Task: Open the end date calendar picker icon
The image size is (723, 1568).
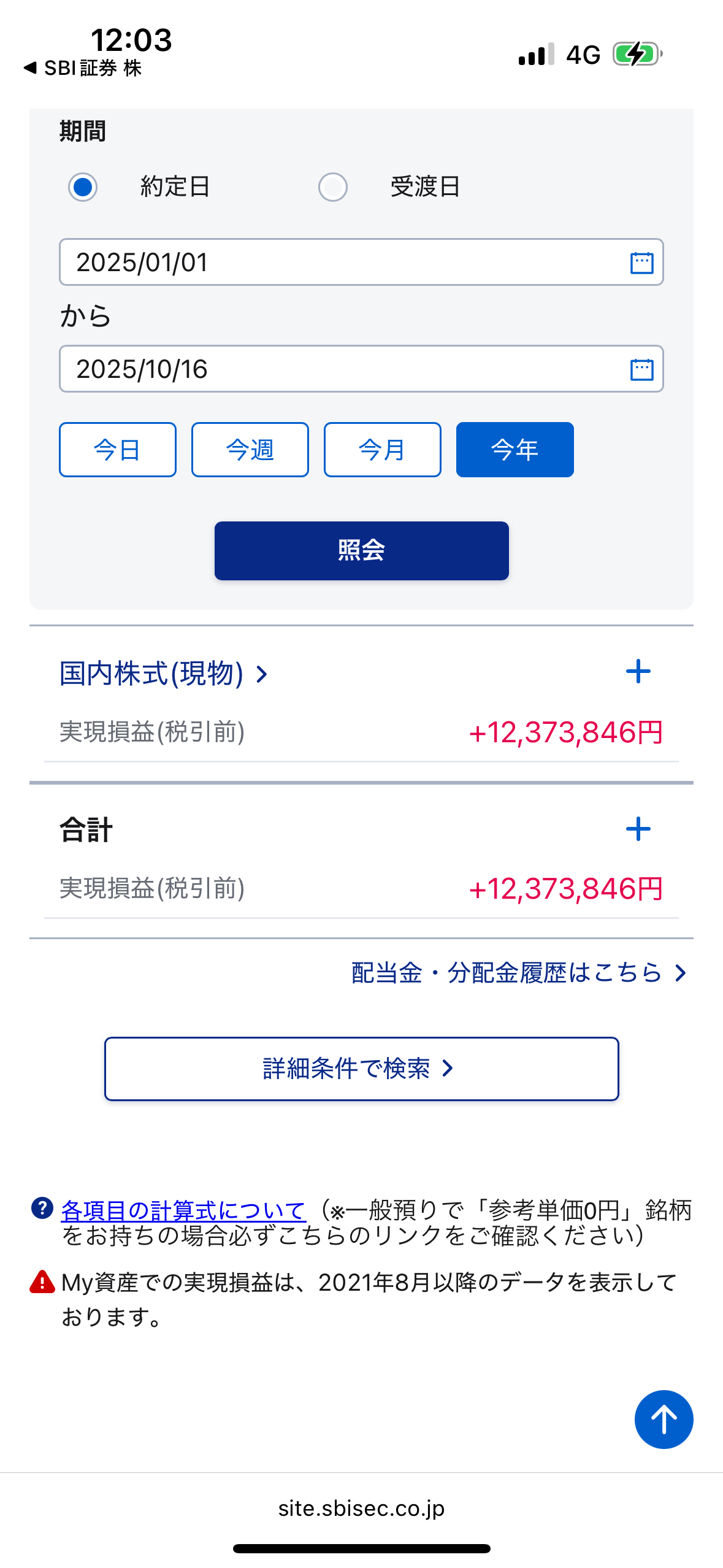Action: (x=641, y=369)
